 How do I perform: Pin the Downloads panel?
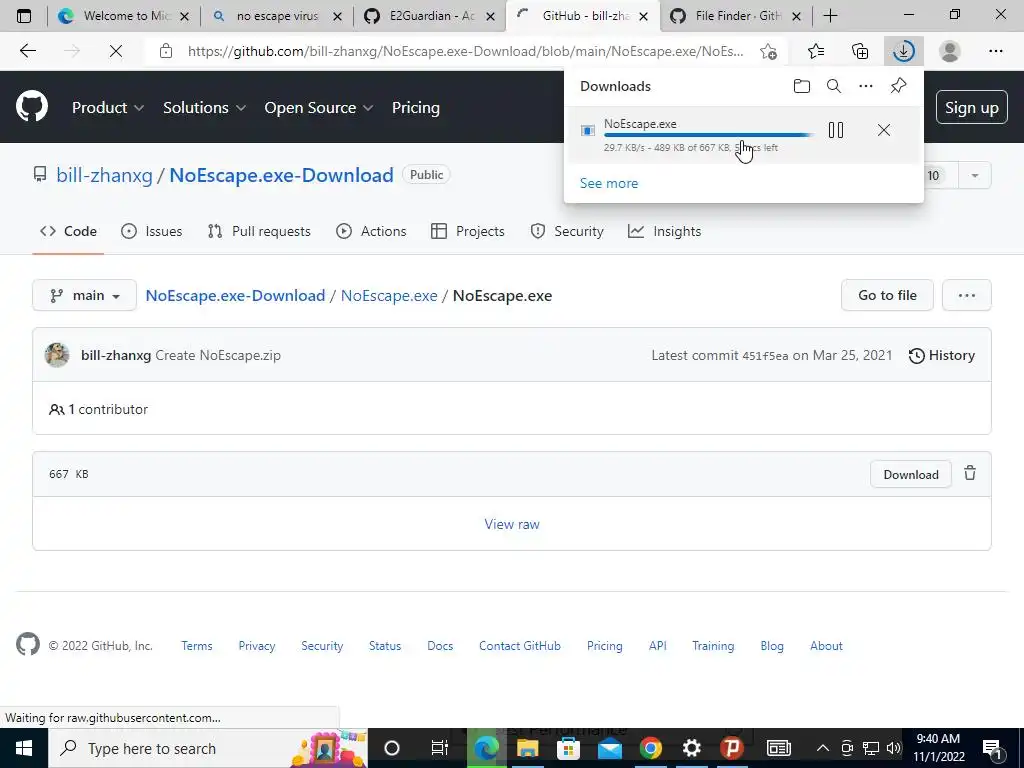point(898,86)
